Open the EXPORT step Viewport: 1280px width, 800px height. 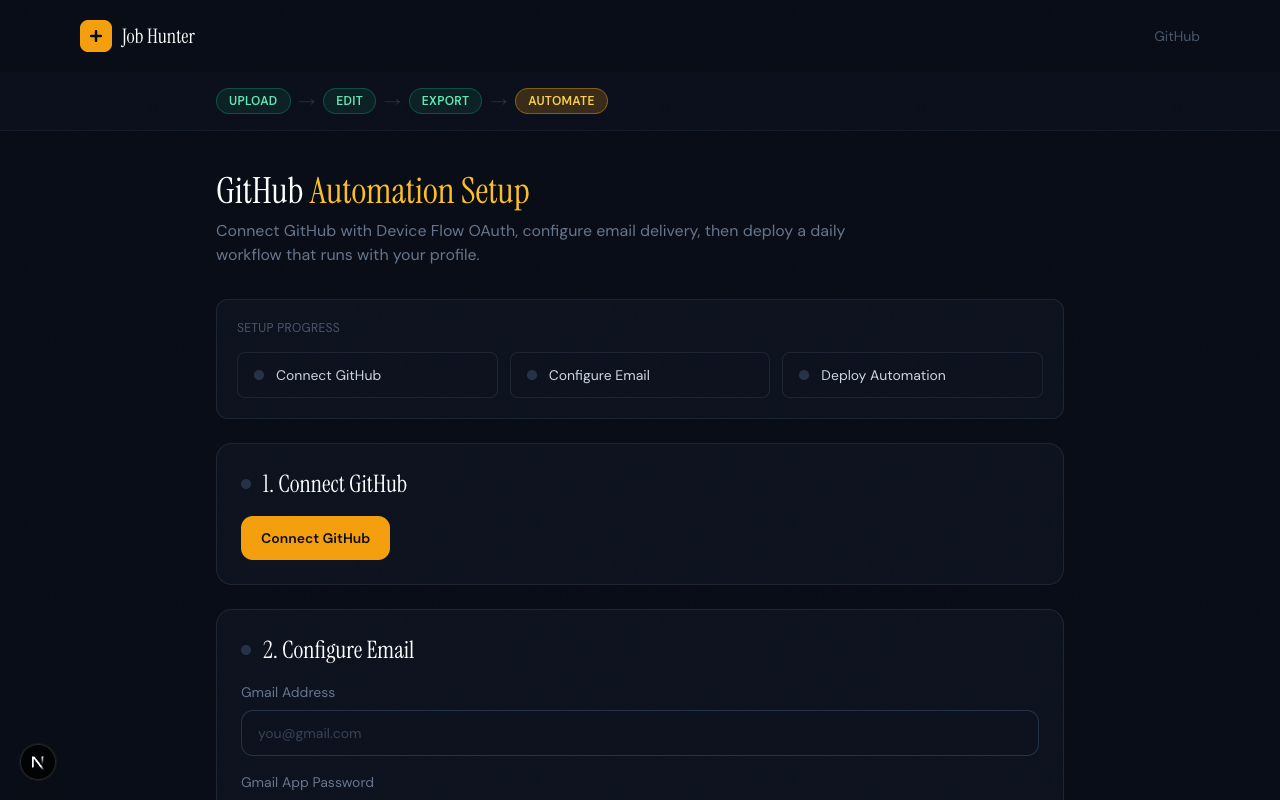(445, 100)
